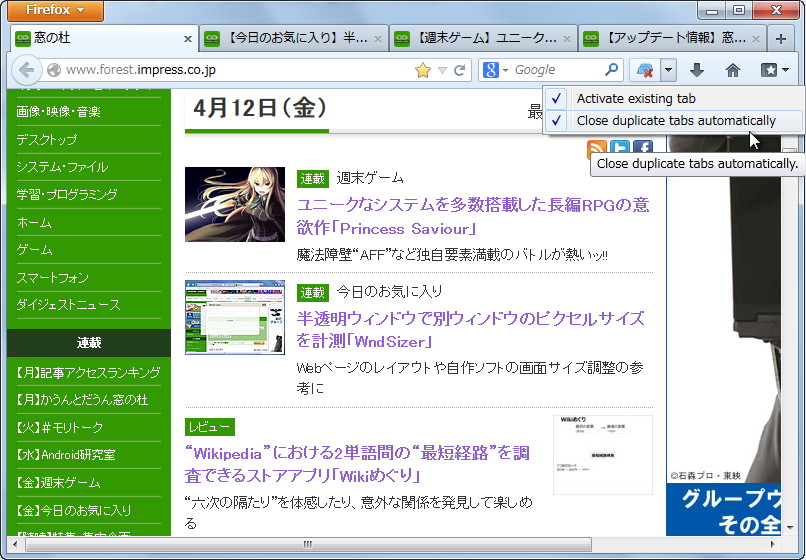This screenshot has width=806, height=560.
Task: Click the duplicate tabs closer toolbar icon
Action: [645, 70]
